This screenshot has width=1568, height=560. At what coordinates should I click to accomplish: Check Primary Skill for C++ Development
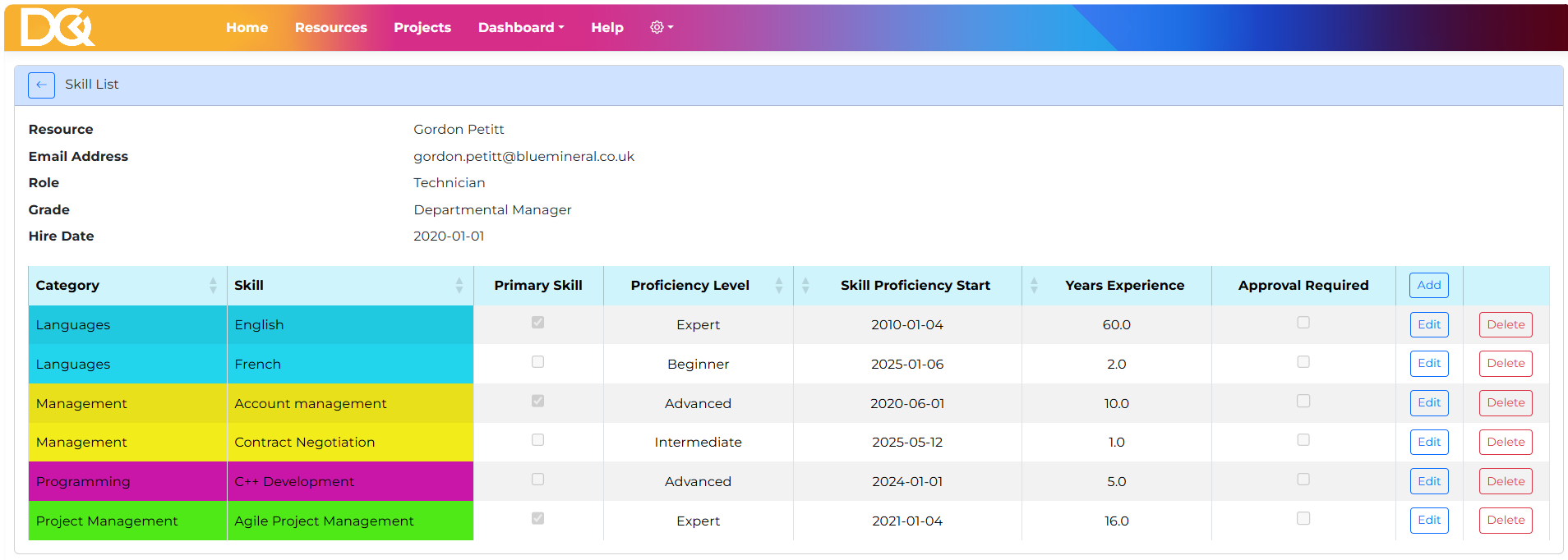pos(537,480)
